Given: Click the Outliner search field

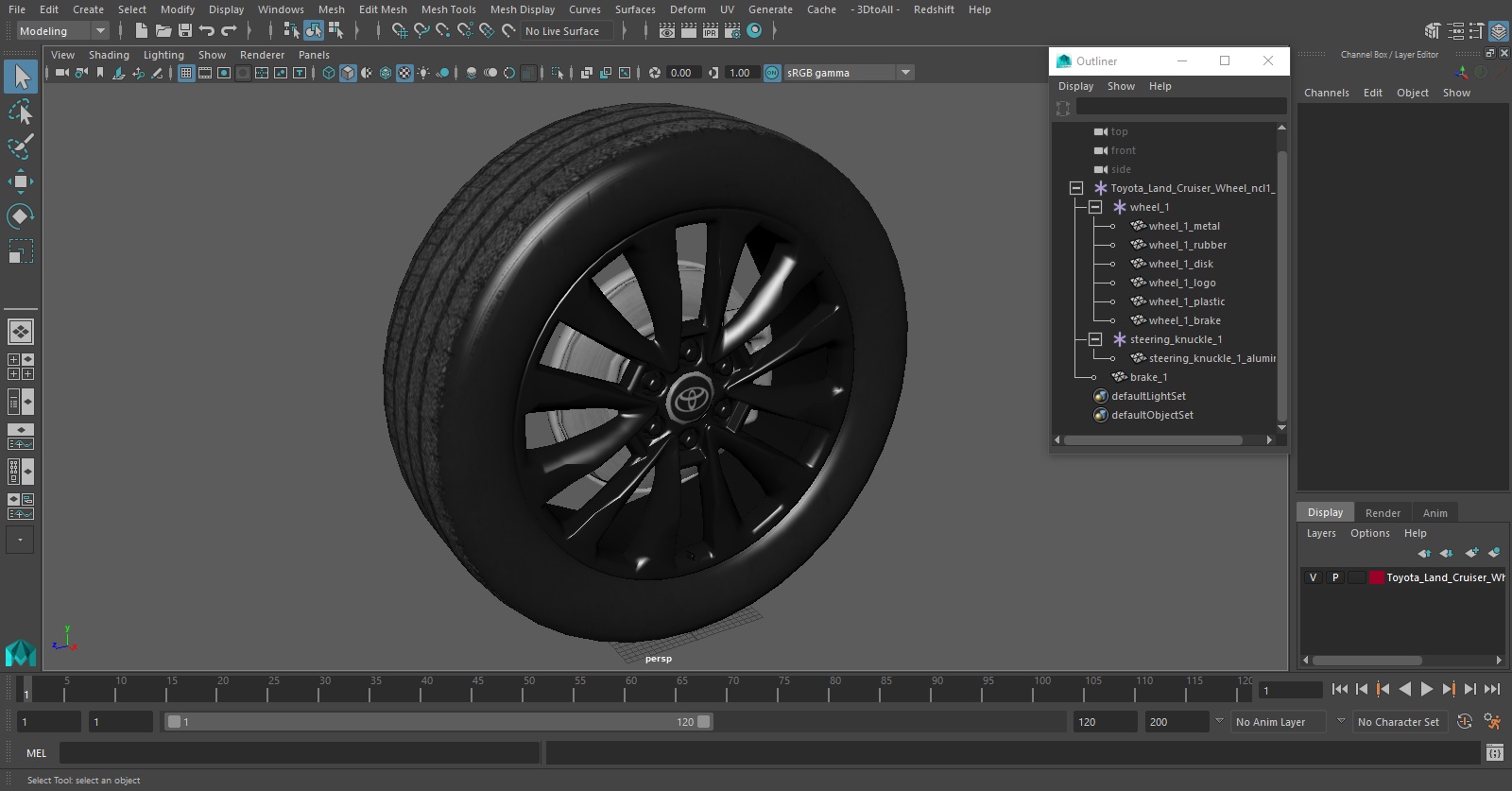Looking at the screenshot, I should 1181,107.
